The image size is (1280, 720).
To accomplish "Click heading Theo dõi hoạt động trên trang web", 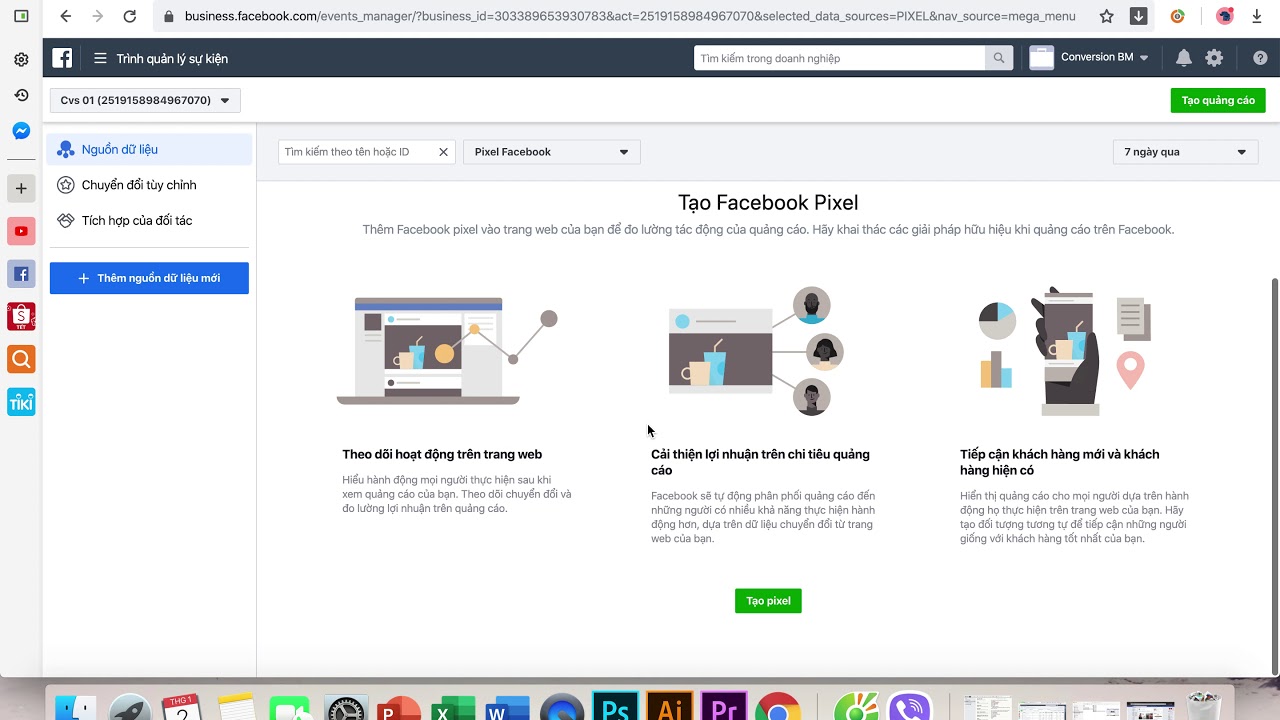I will coord(442,454).
